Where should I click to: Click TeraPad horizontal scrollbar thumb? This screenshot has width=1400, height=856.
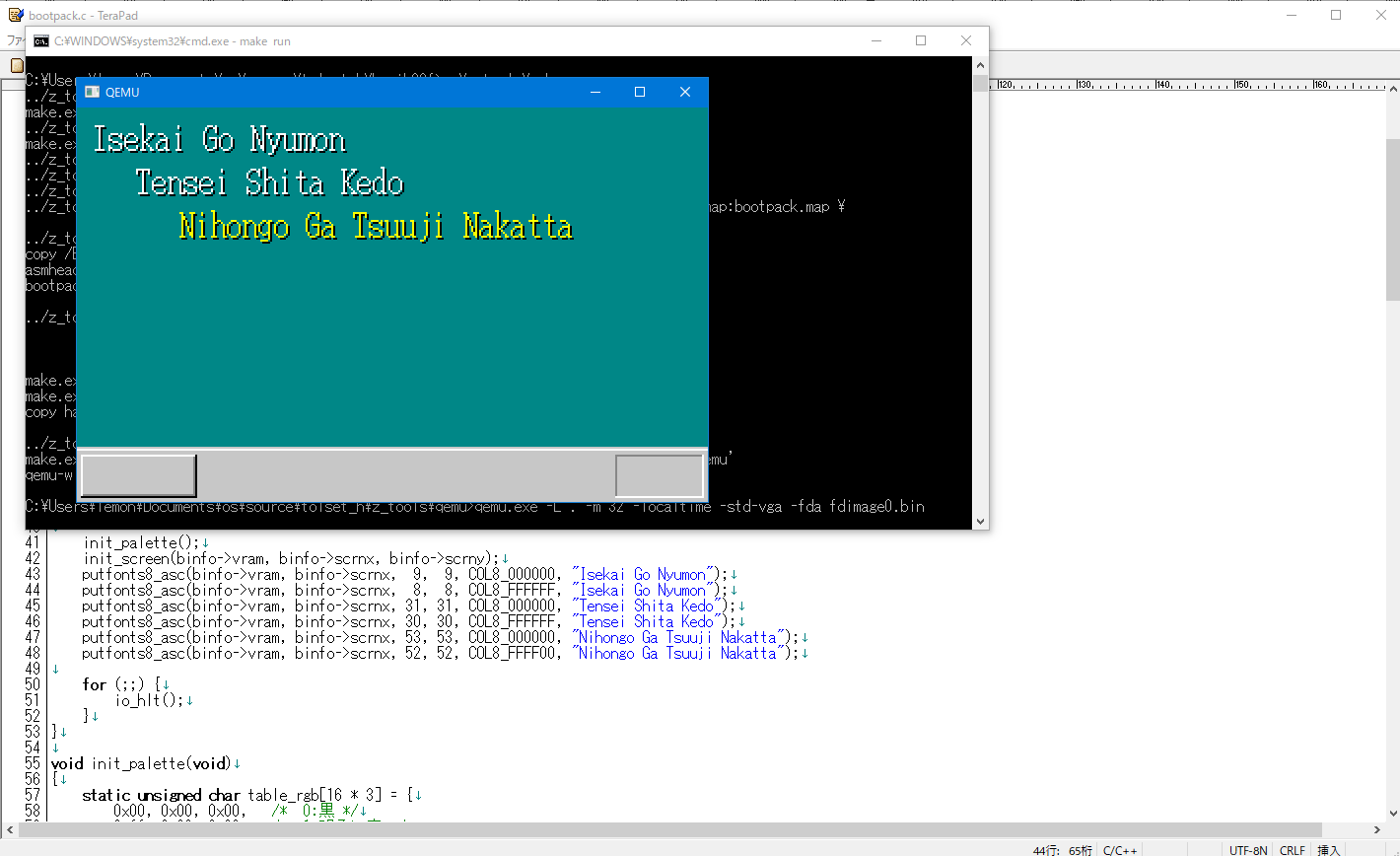[x=669, y=830]
